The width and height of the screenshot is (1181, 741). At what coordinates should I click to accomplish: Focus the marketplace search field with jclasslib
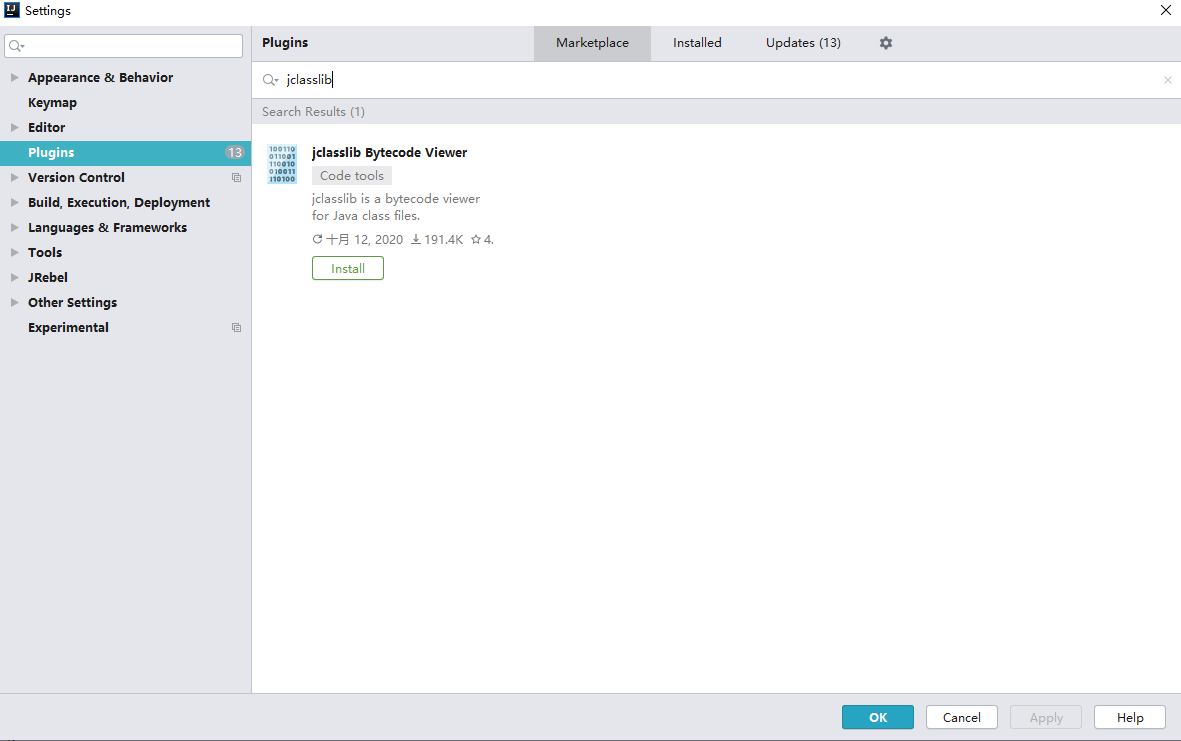pos(716,80)
